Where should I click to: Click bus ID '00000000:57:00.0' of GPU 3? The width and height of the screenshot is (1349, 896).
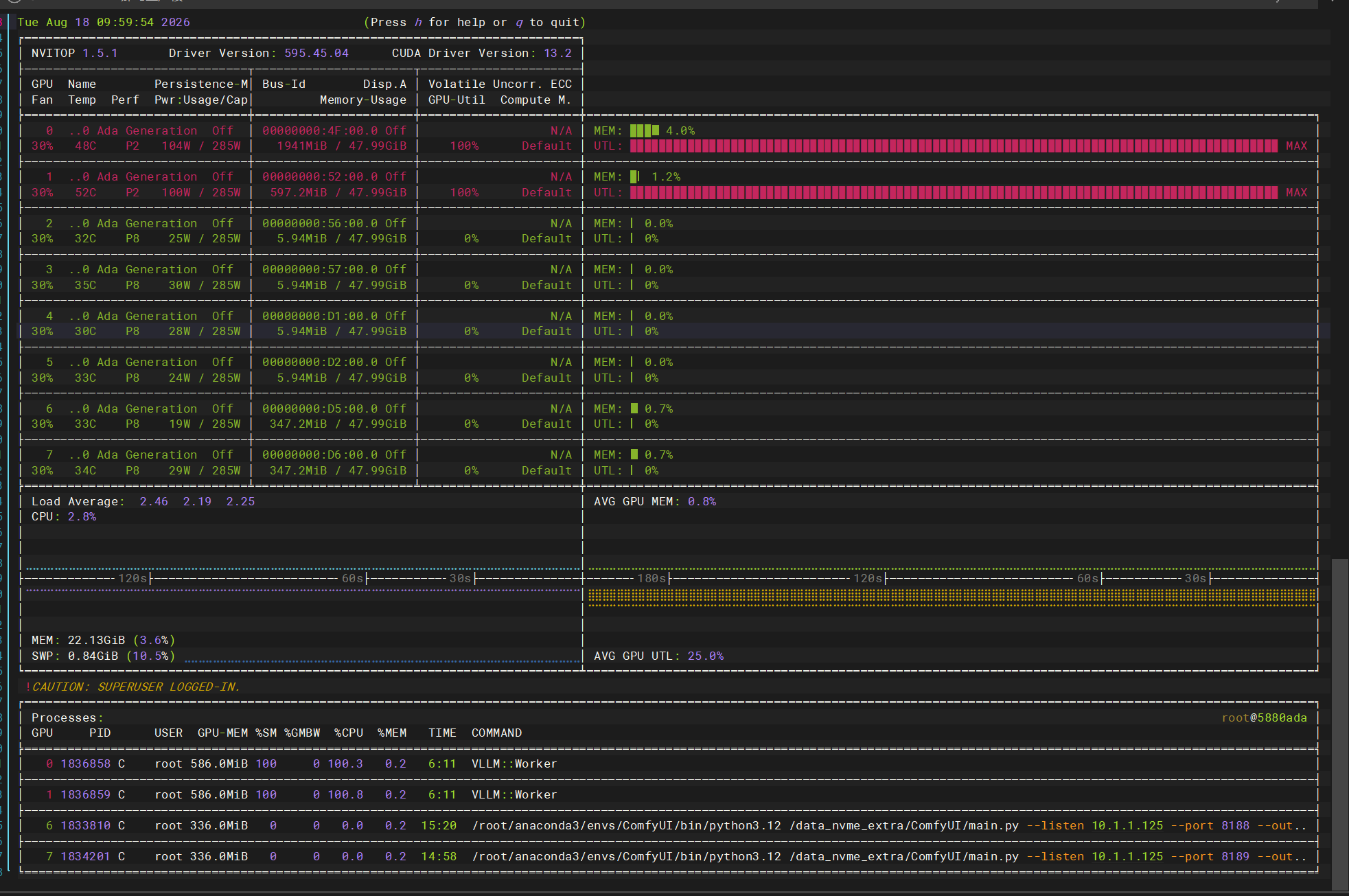coord(320,270)
